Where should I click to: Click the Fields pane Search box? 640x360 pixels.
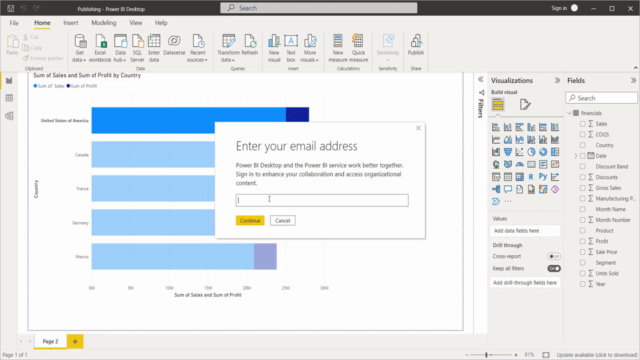point(602,98)
